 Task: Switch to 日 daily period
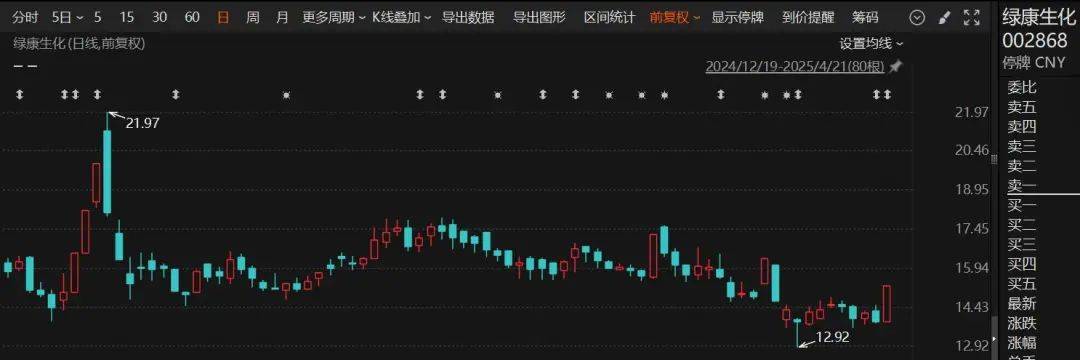pos(223,17)
